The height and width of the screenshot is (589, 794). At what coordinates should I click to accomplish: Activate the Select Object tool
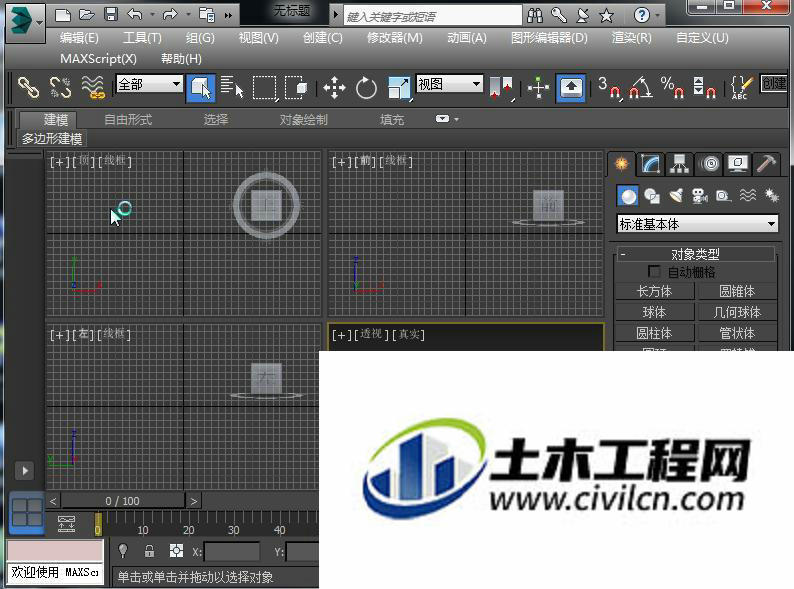coord(201,88)
